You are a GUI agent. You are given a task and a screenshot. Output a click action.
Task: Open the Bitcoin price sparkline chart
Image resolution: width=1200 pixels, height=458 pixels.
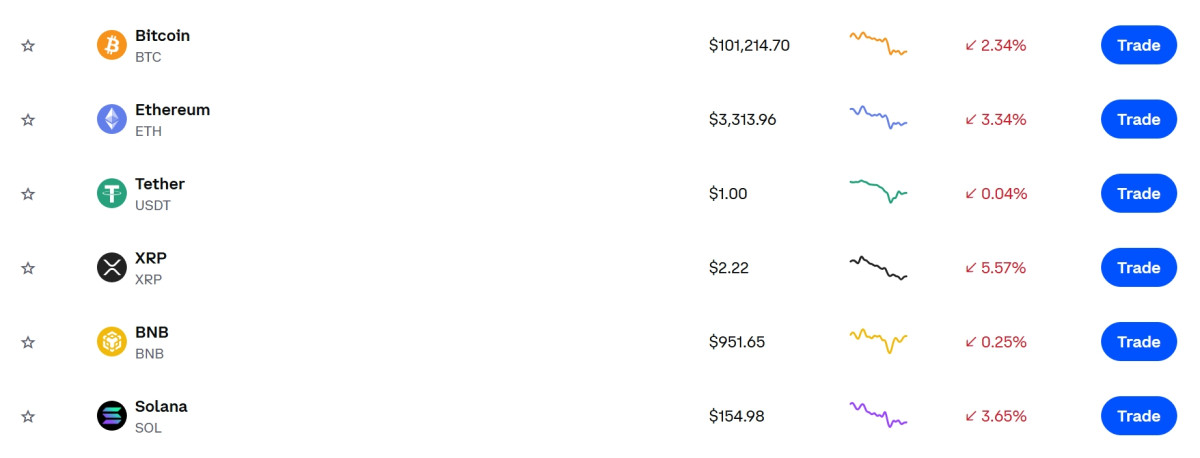pyautogui.click(x=878, y=43)
